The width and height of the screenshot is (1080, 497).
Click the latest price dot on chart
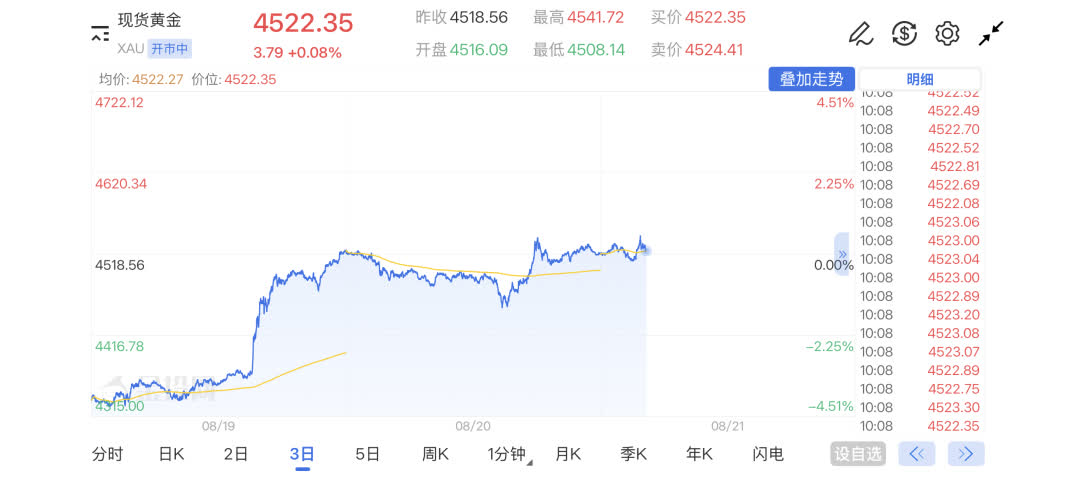(x=646, y=250)
